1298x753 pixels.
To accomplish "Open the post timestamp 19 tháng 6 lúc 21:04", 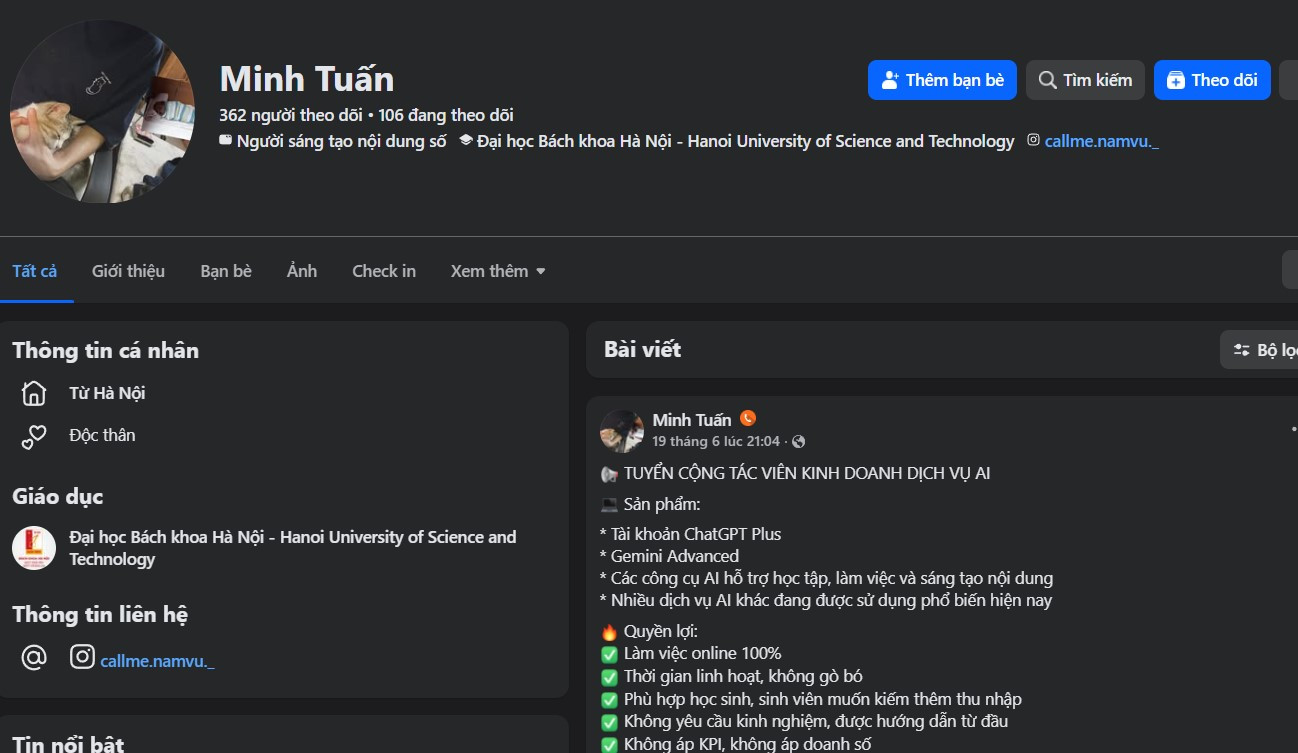I will tap(716, 441).
